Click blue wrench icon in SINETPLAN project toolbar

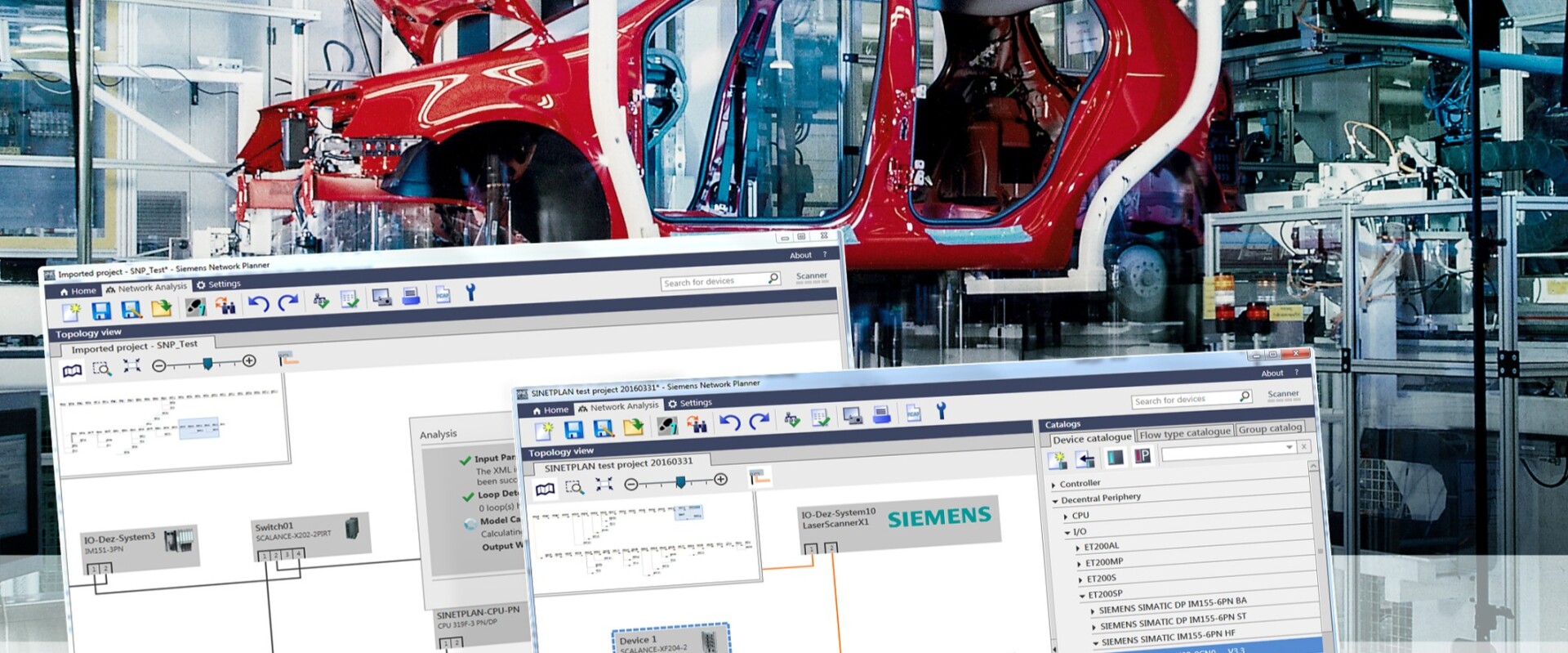[x=941, y=411]
